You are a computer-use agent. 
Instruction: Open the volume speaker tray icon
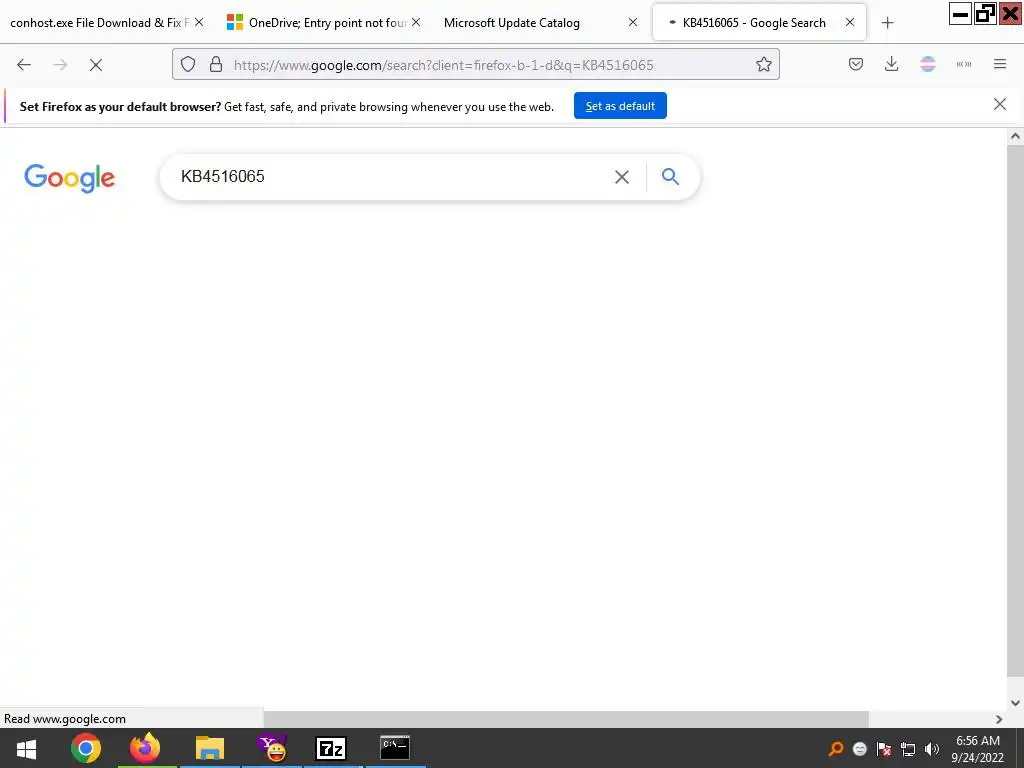[x=932, y=749]
